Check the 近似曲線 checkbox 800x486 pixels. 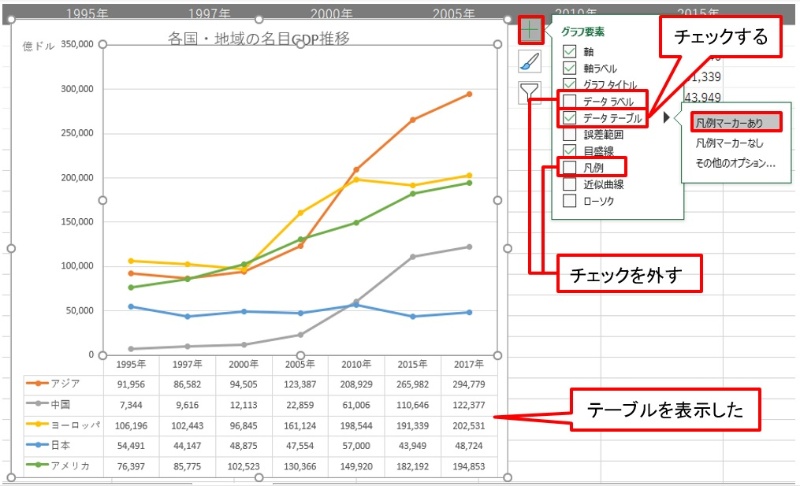tap(569, 184)
